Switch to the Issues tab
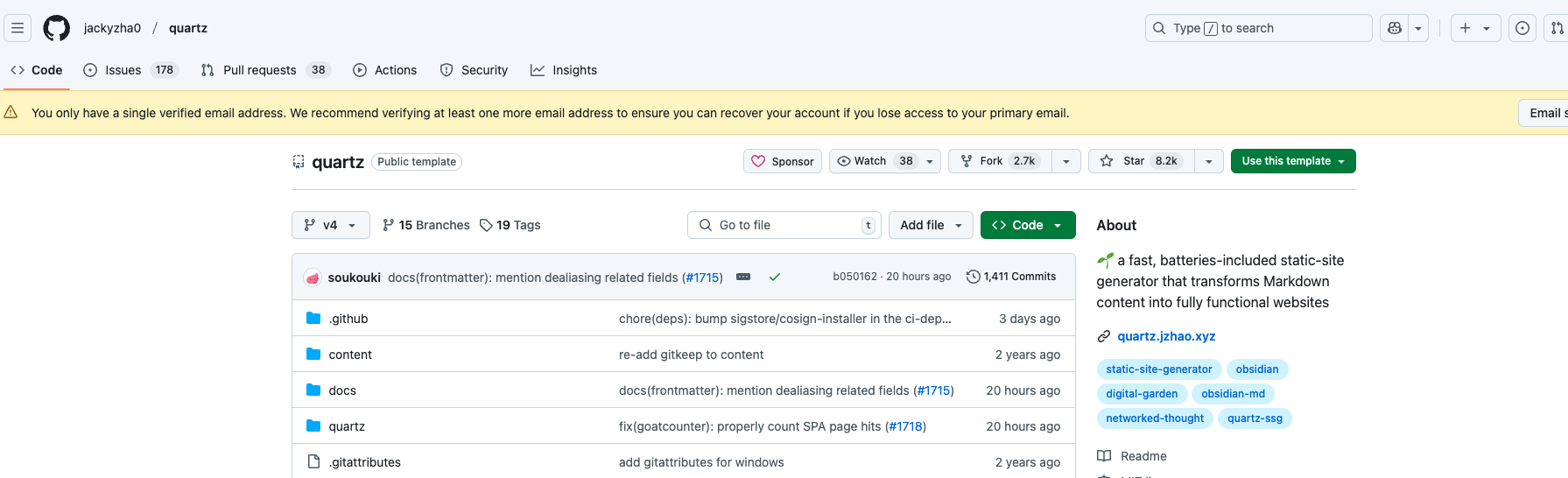The width and height of the screenshot is (1568, 478). click(x=123, y=70)
